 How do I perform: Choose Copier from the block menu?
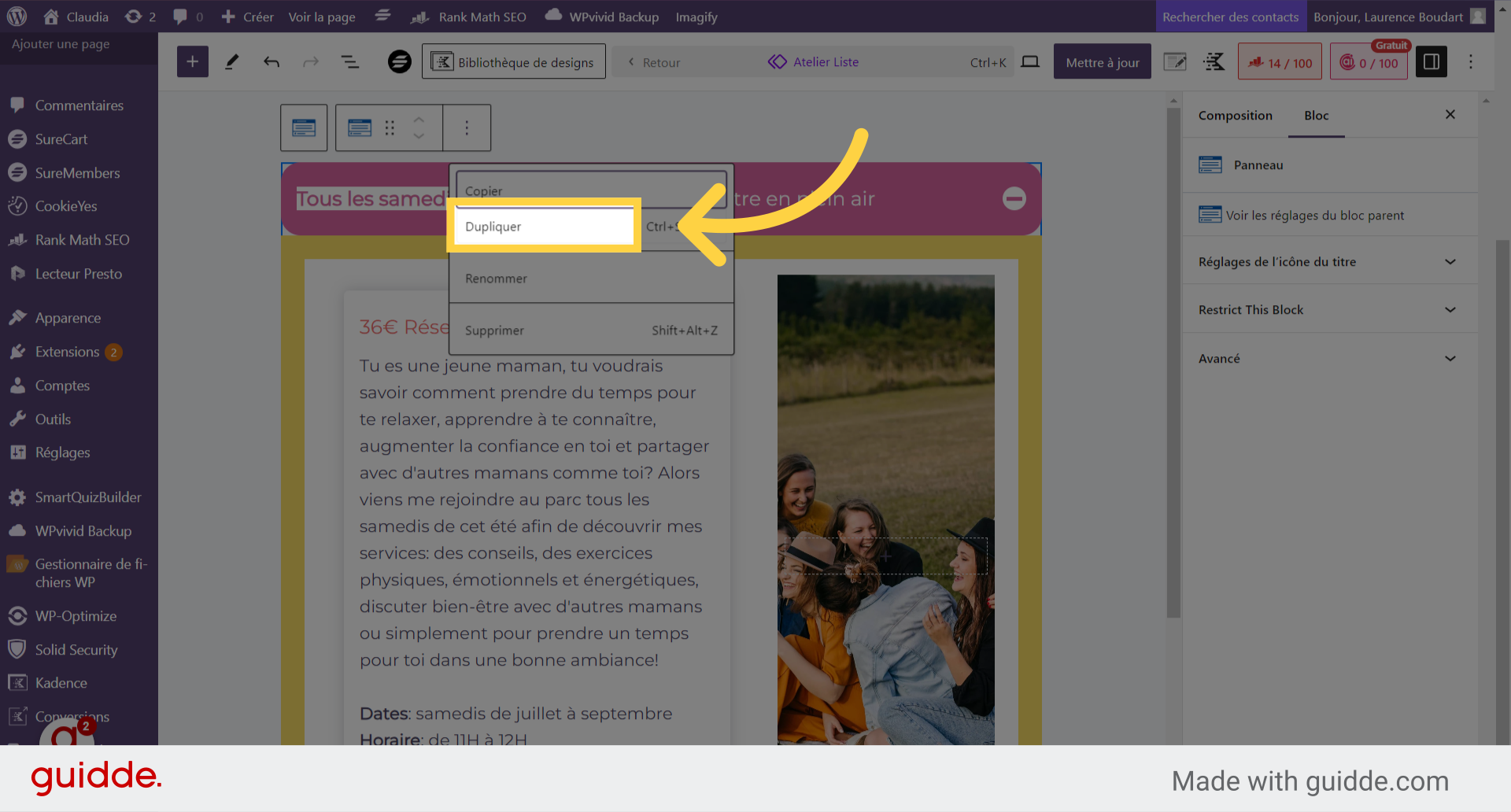[591, 190]
